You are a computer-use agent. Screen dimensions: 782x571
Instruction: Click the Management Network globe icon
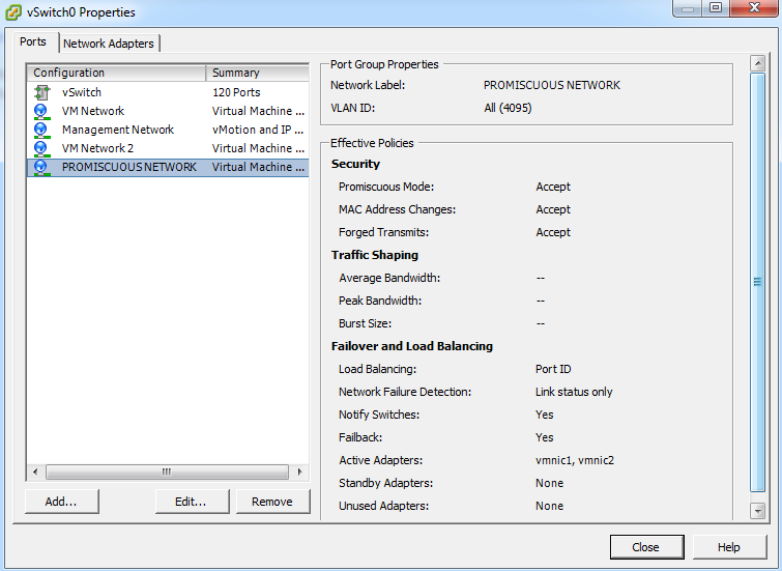(x=41, y=130)
